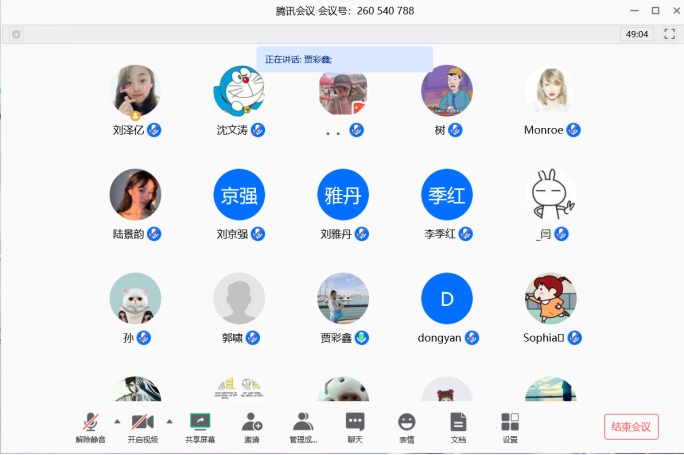684x455 pixels.
Task: Click the 结束会议 end meeting button
Action: [631, 427]
